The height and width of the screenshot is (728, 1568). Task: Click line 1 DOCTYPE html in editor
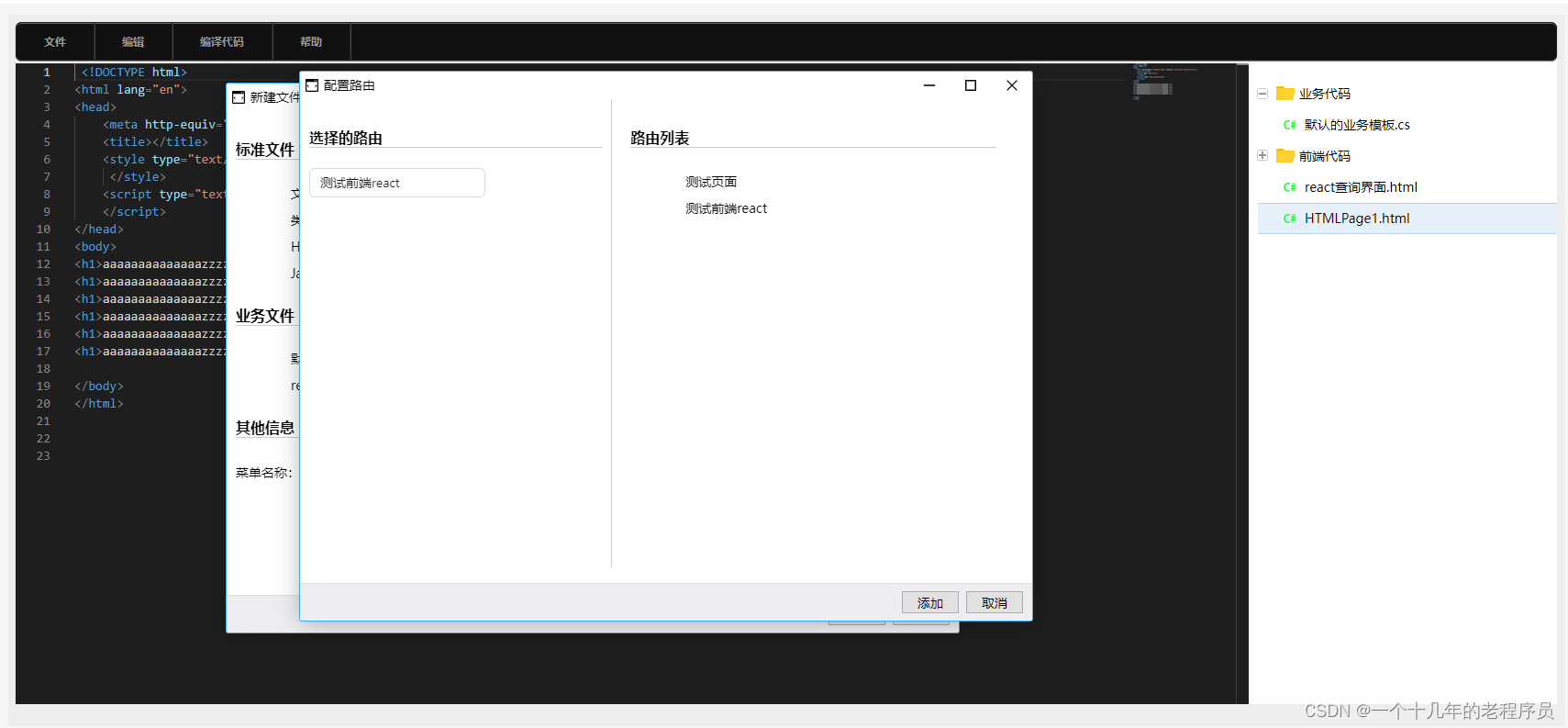[134, 73]
